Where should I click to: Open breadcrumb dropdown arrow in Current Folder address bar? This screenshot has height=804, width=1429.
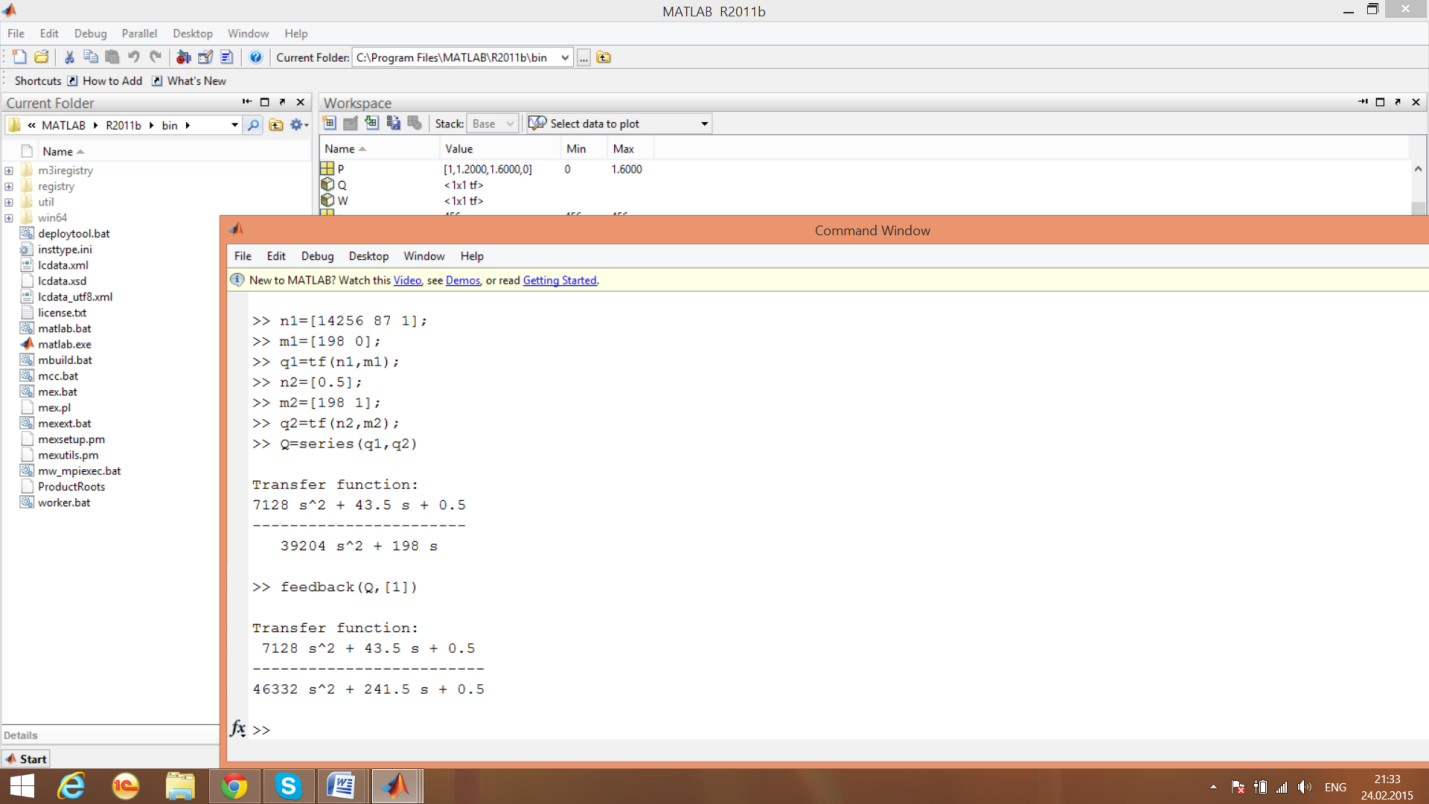tap(235, 125)
